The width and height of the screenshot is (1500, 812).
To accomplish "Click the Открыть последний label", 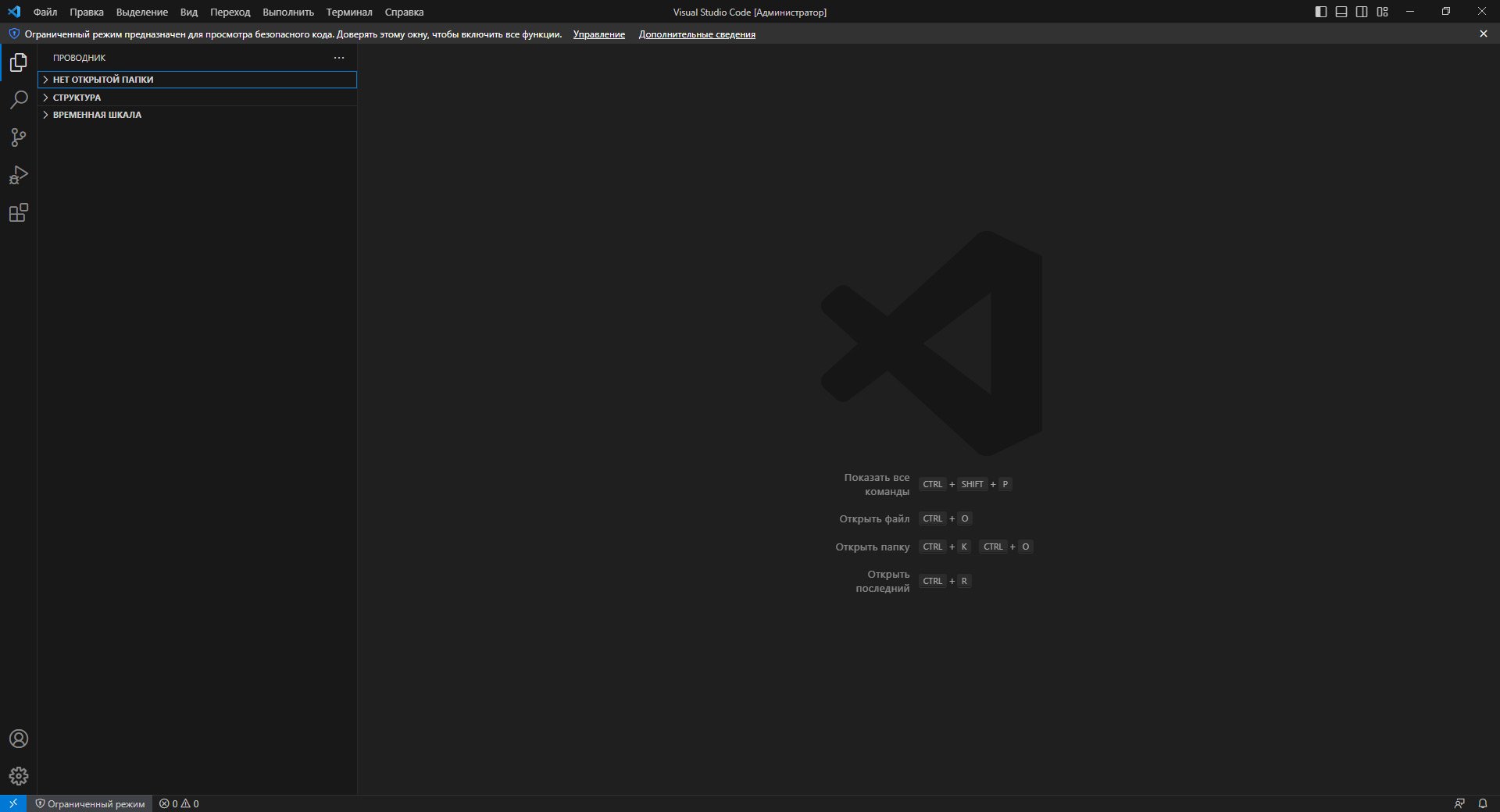I will click(x=883, y=581).
